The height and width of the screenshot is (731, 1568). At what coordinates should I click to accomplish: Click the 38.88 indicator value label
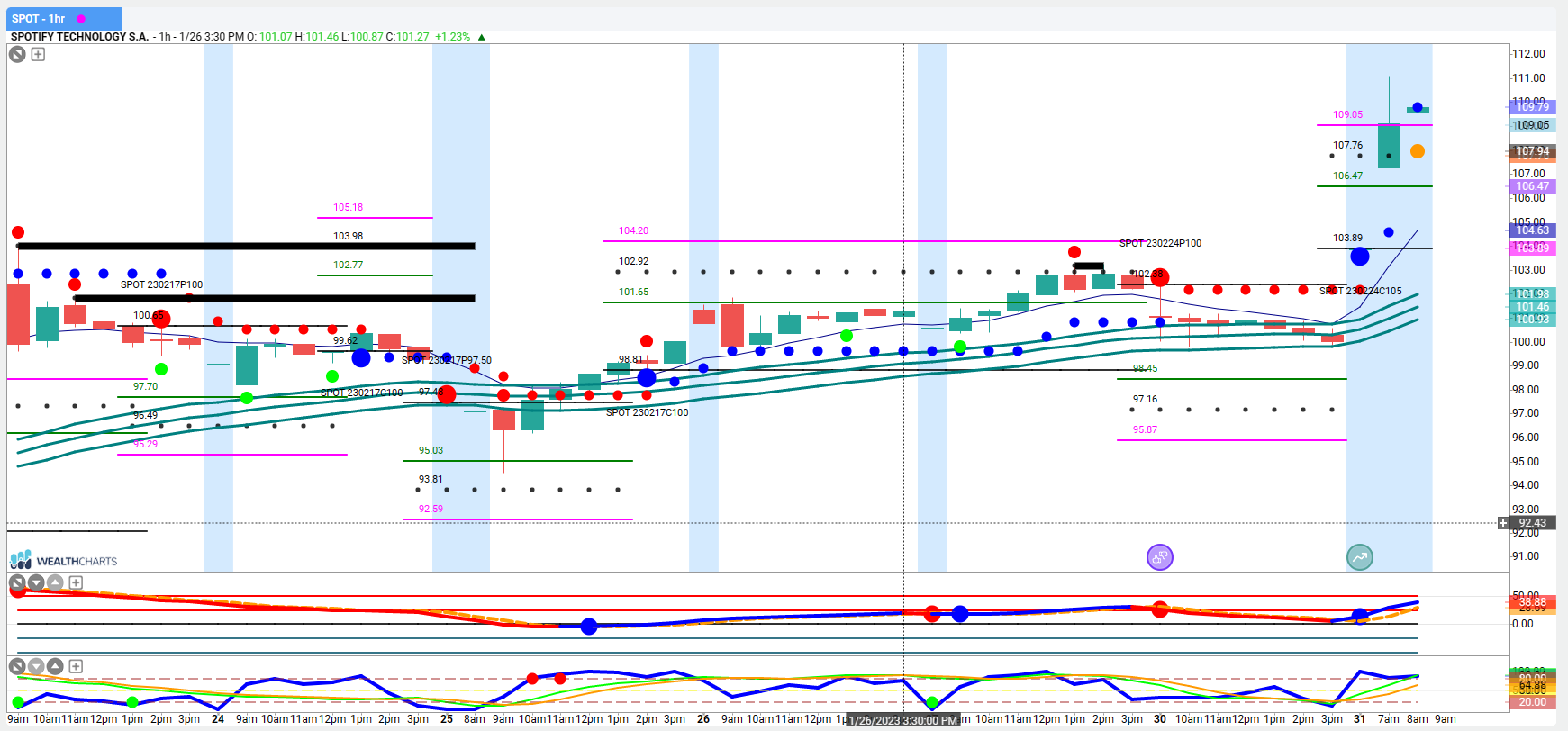(x=1532, y=602)
